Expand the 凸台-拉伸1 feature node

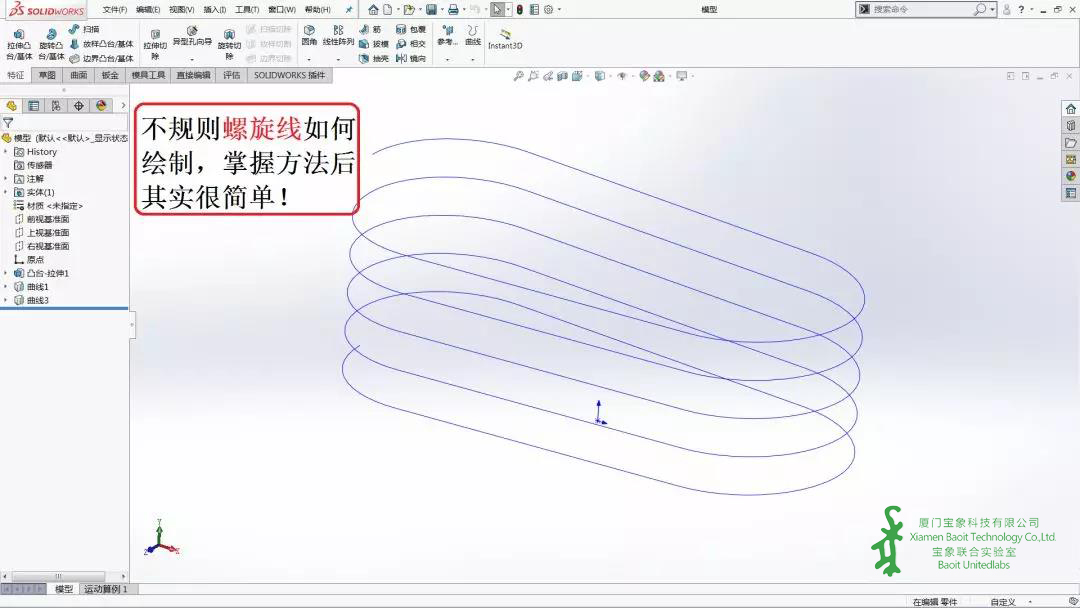pyautogui.click(x=6, y=273)
